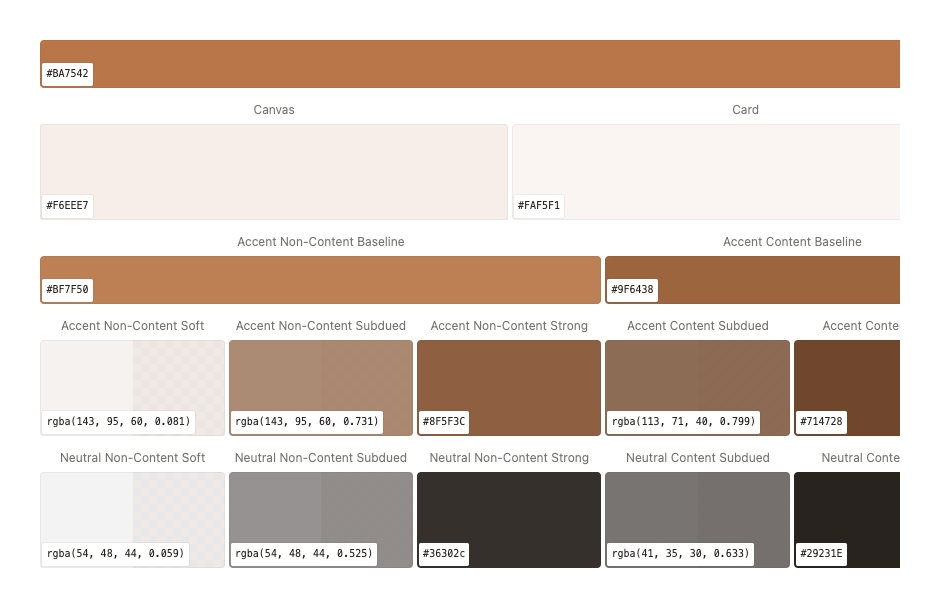Click the rgba(143, 95, 60, 0.081) label

[118, 422]
